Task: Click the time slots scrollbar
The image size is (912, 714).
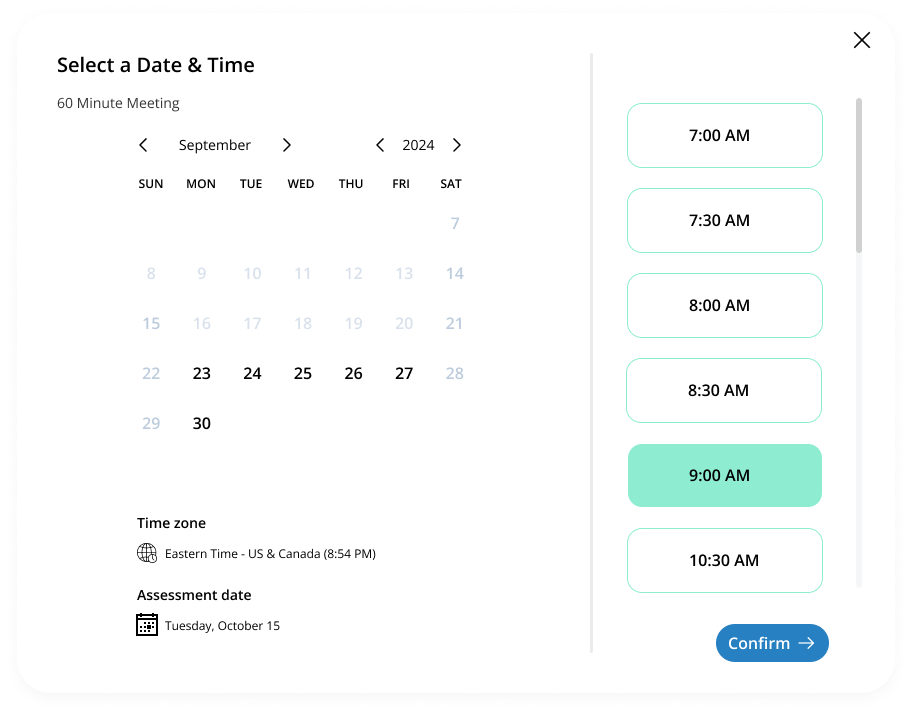Action: [x=859, y=175]
